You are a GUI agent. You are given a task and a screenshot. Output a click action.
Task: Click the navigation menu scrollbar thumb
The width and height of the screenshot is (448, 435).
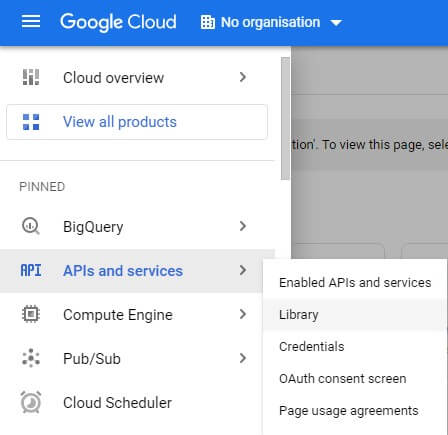[x=285, y=119]
